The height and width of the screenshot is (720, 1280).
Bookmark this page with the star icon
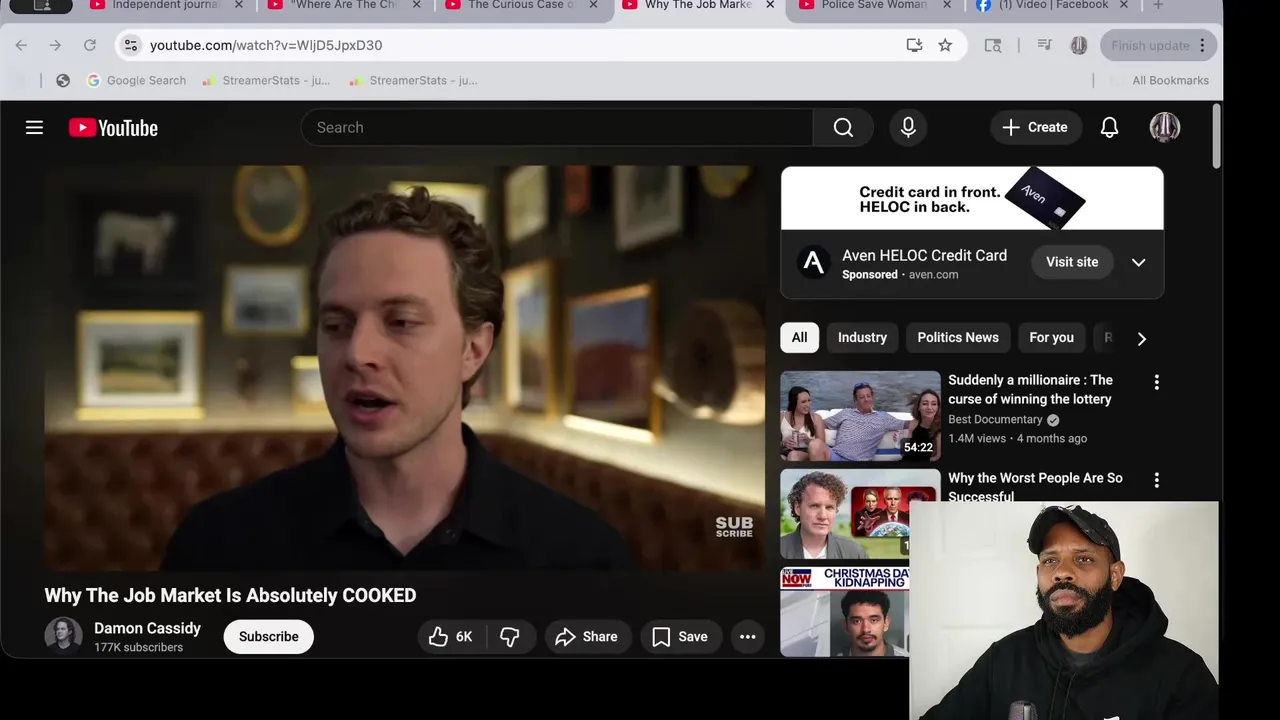pos(945,45)
